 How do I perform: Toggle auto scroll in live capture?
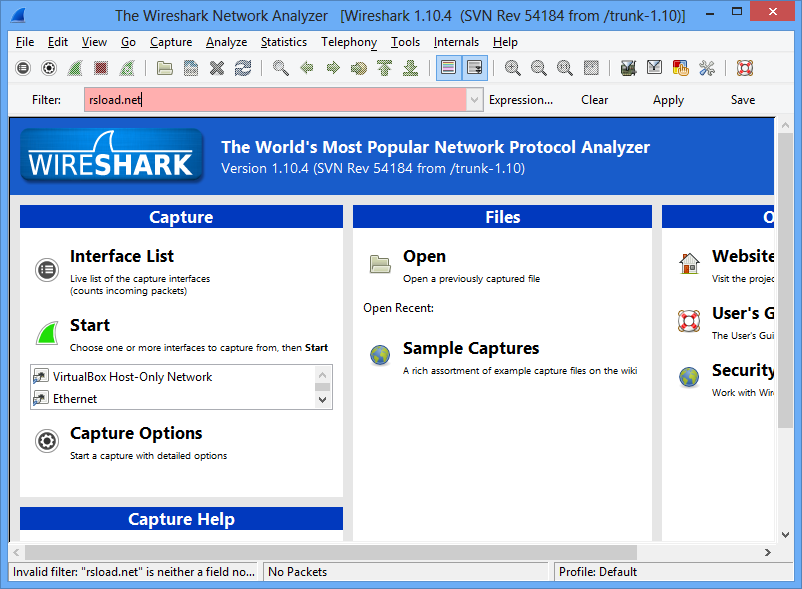pyautogui.click(x=474, y=68)
